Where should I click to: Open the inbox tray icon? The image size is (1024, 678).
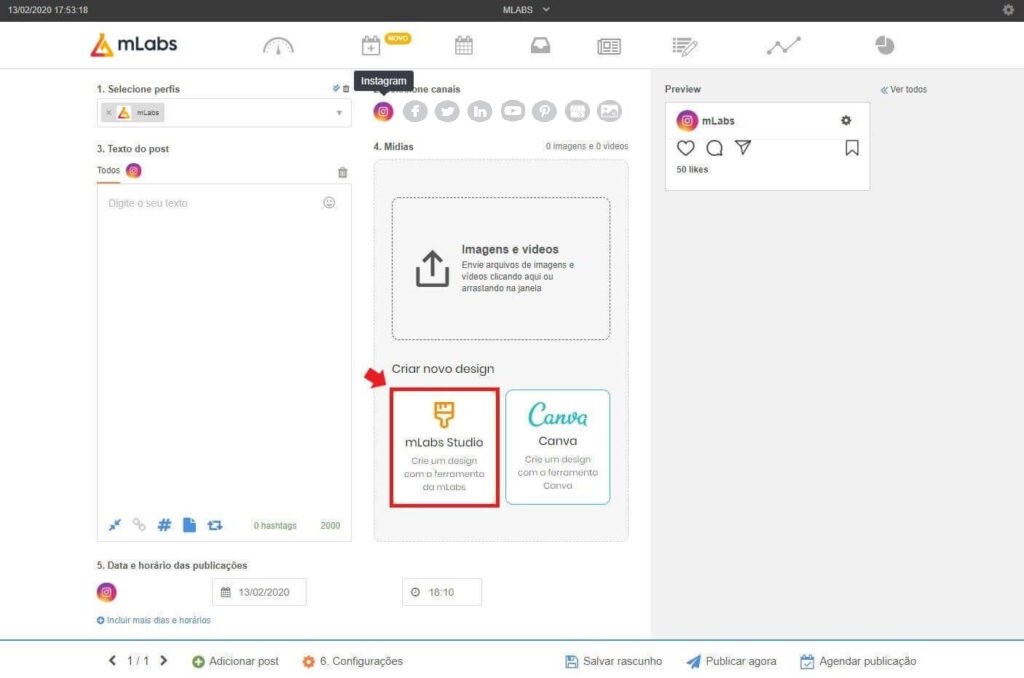pos(540,46)
